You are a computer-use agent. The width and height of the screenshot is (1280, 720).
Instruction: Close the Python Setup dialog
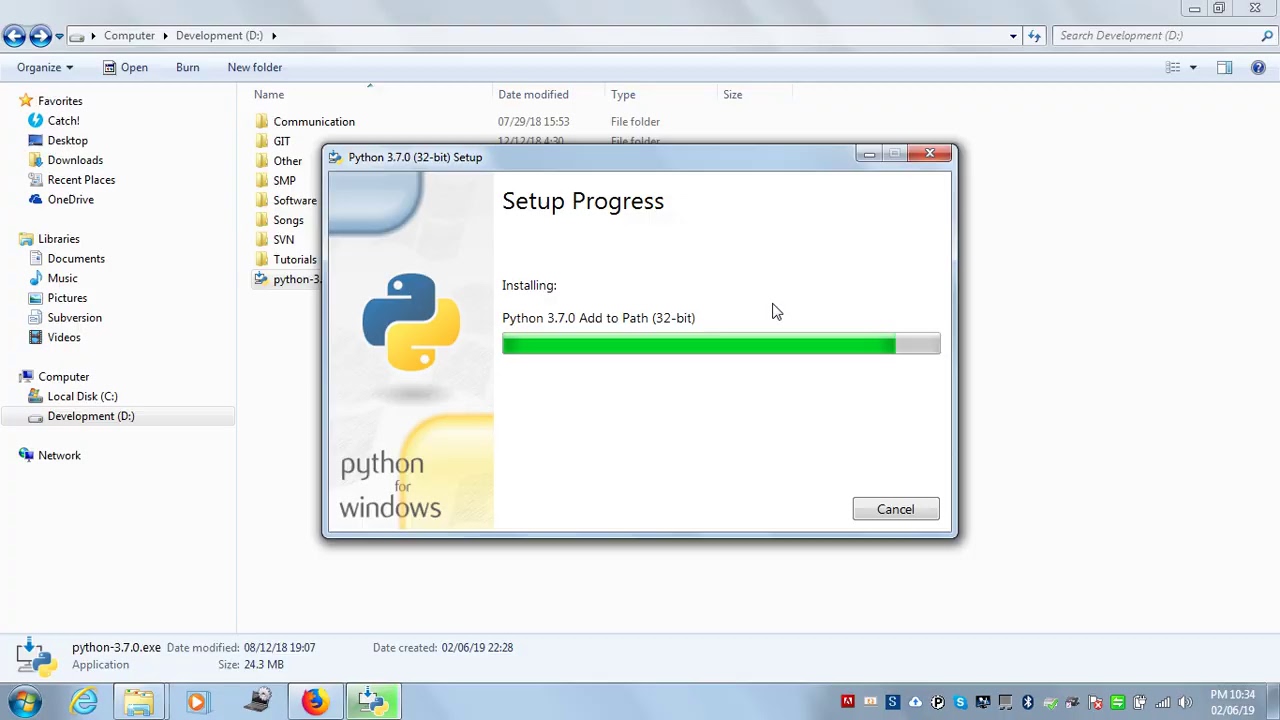(930, 153)
